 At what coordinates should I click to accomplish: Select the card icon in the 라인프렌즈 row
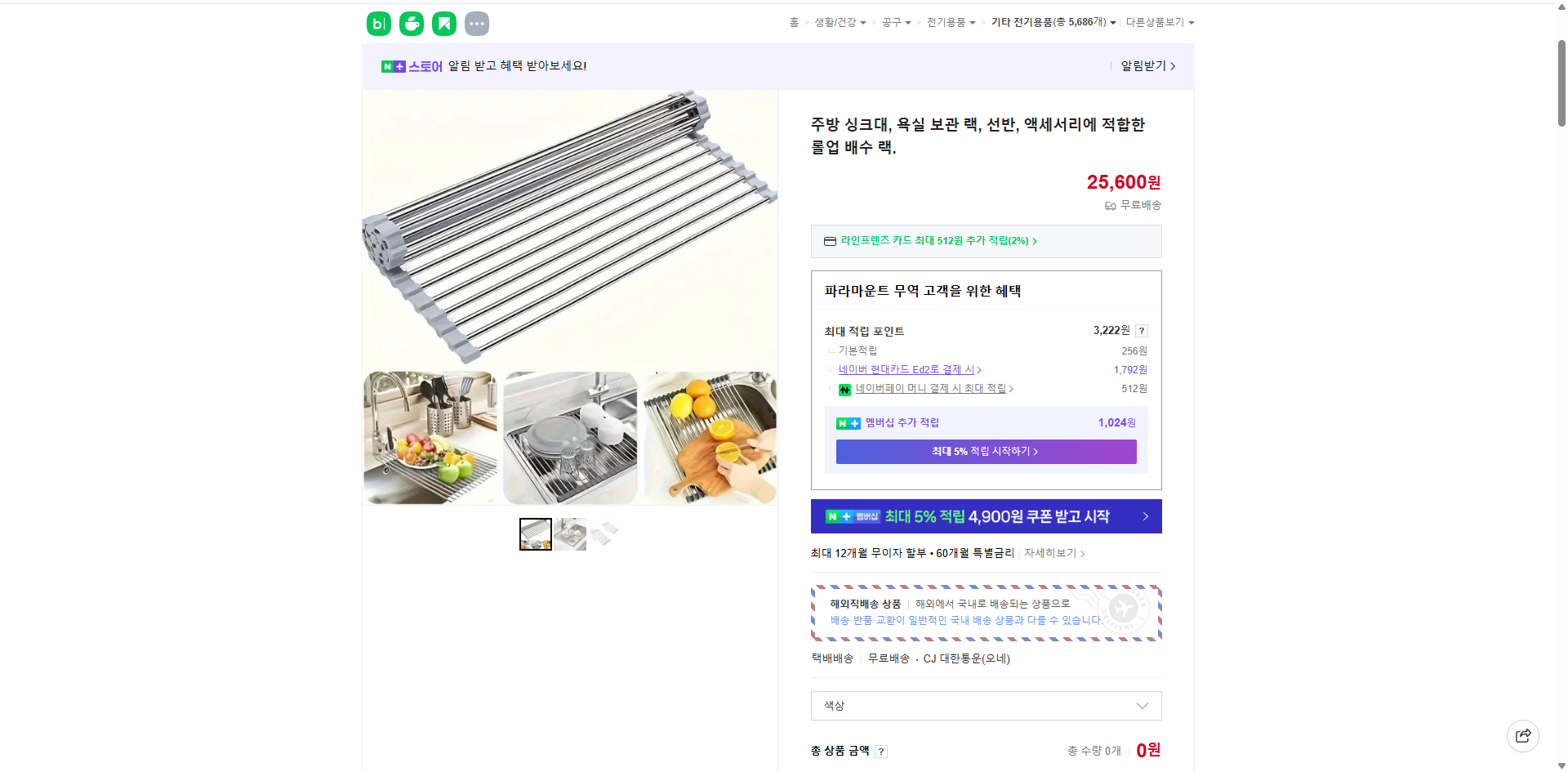tap(829, 241)
